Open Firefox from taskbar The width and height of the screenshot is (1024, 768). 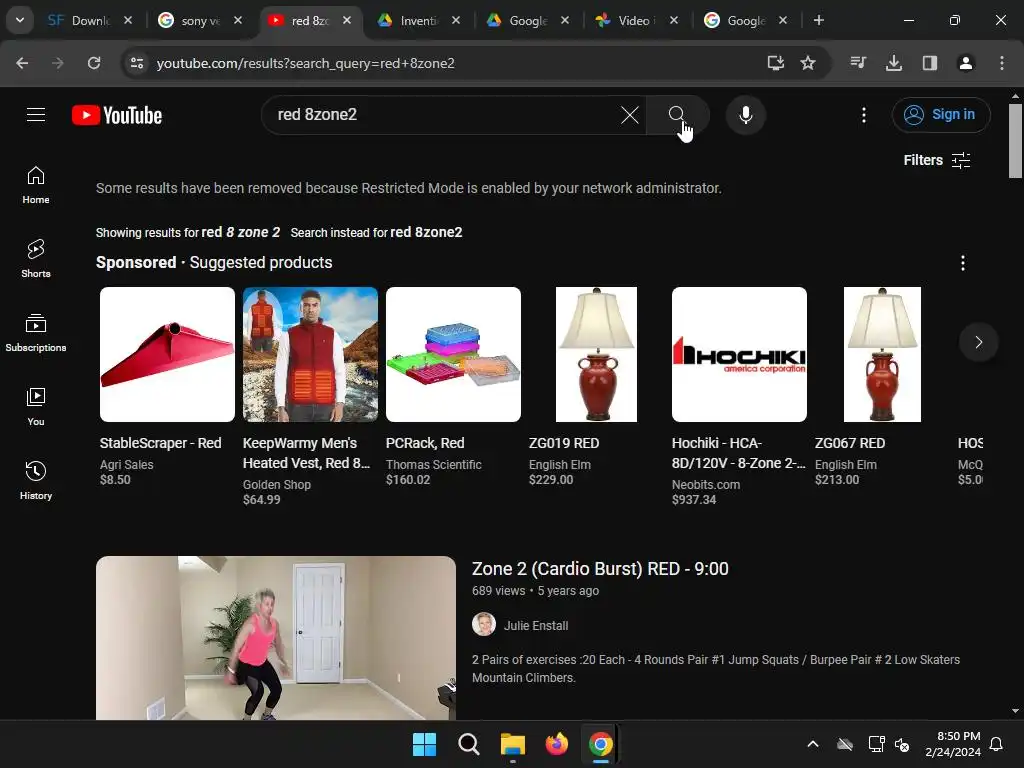(556, 744)
